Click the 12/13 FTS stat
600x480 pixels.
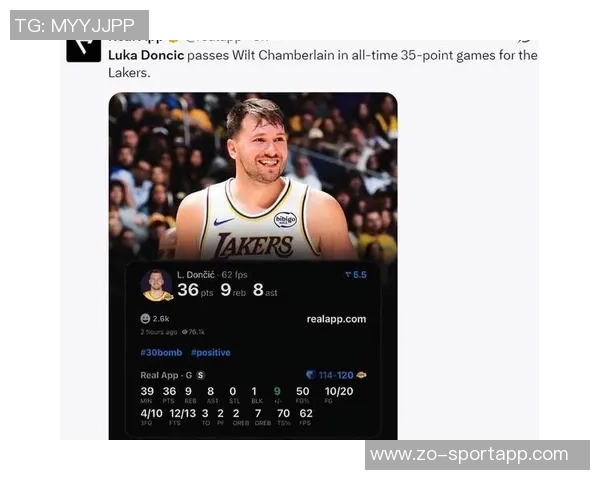pyautogui.click(x=183, y=417)
